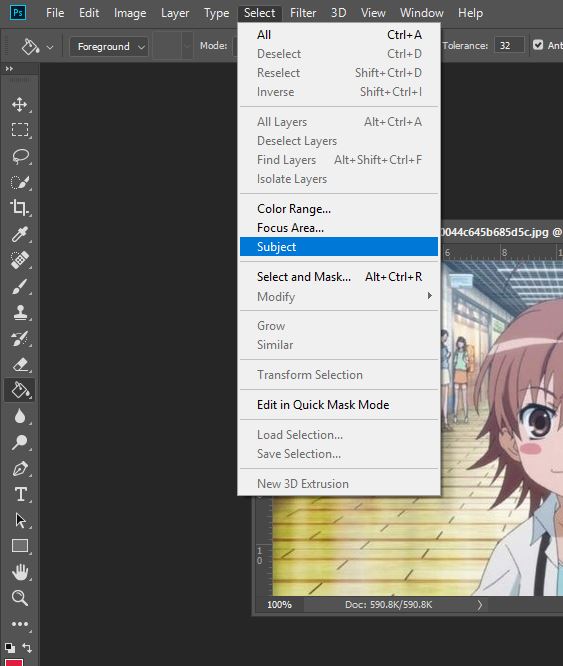This screenshot has width=563, height=666.
Task: Select the Hand tool
Action: pyautogui.click(x=20, y=572)
